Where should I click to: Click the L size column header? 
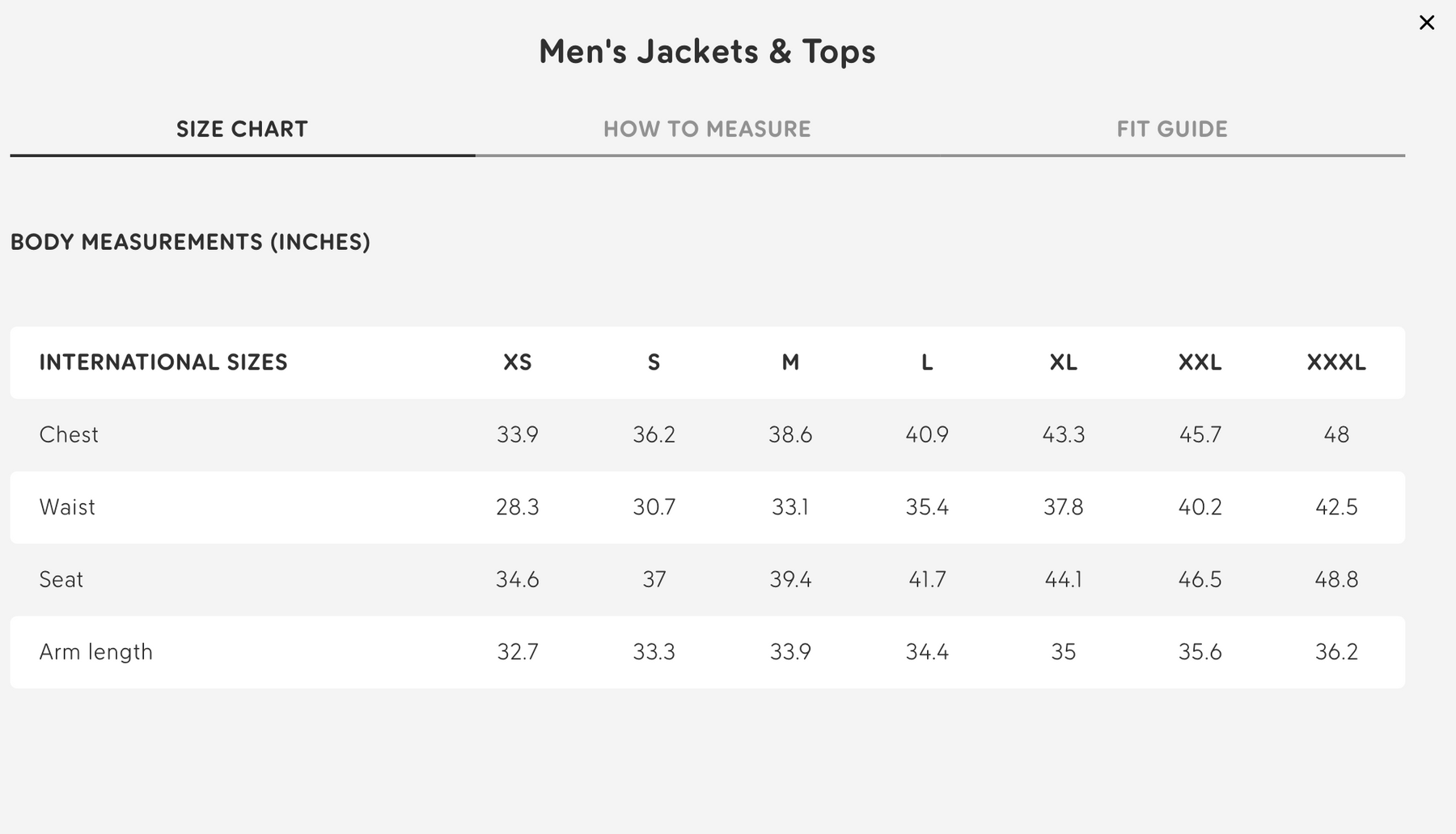coord(927,362)
